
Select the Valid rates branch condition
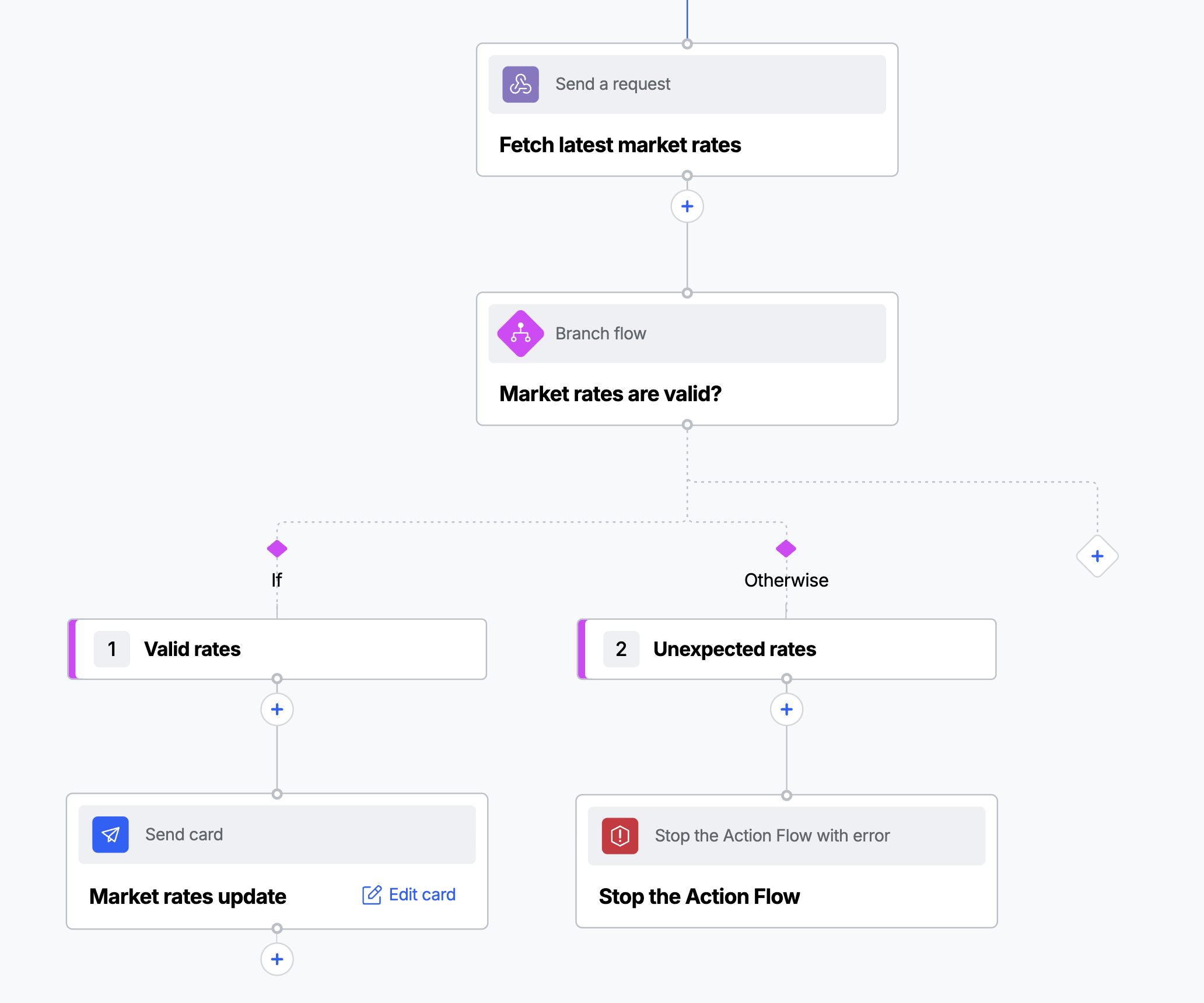click(x=277, y=649)
